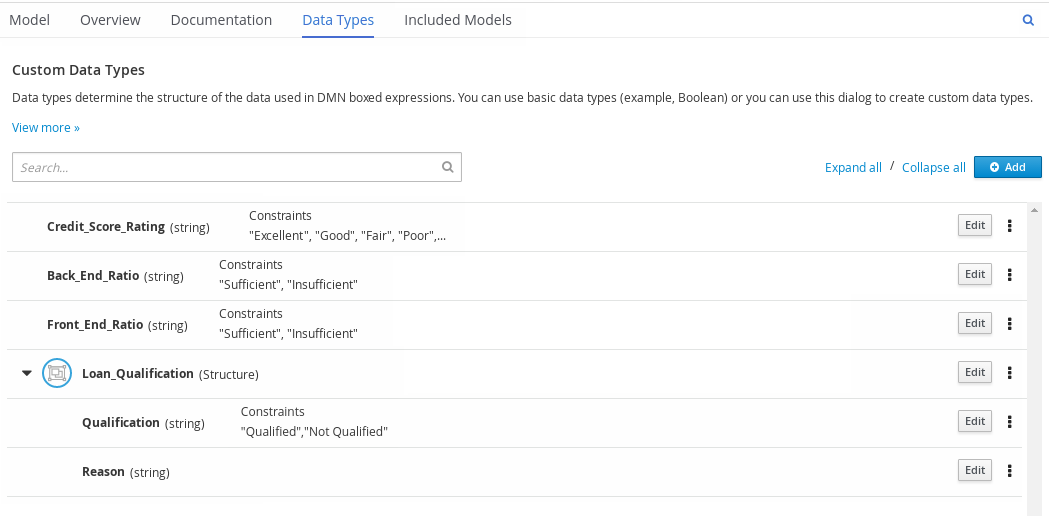
Task: Go to the Included Models tab
Action: [x=457, y=20]
